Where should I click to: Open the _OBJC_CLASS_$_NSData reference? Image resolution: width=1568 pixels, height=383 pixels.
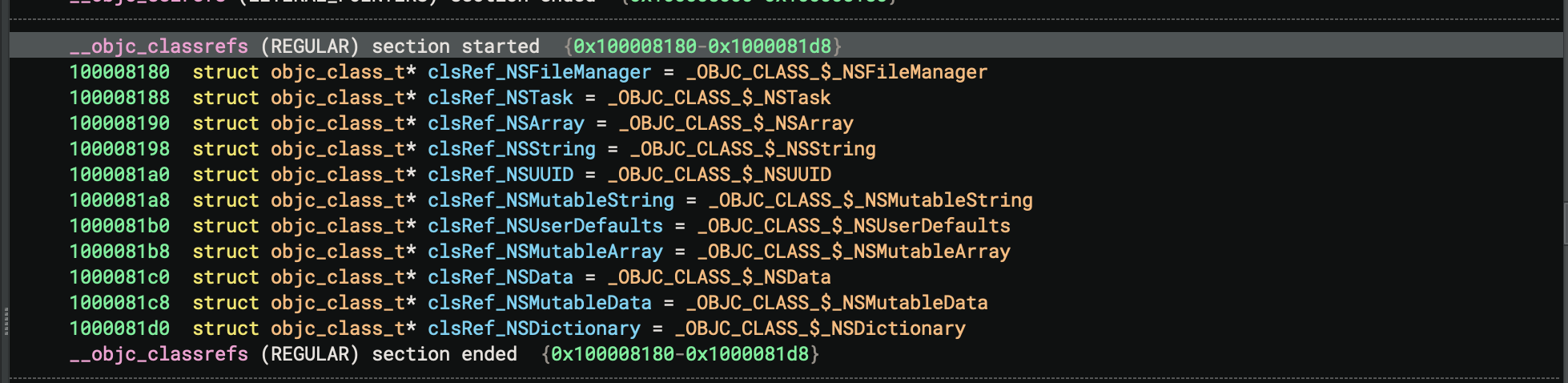click(719, 277)
